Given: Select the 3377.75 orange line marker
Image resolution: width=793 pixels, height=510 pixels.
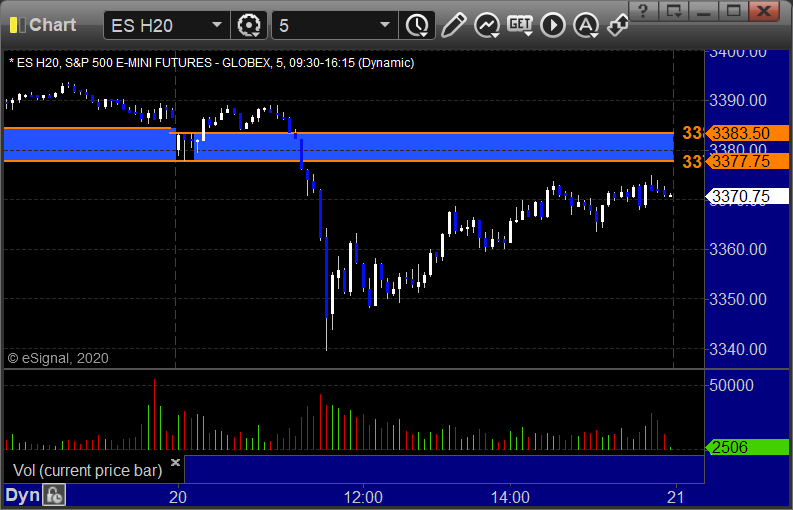Looking at the screenshot, I should click(x=747, y=161).
